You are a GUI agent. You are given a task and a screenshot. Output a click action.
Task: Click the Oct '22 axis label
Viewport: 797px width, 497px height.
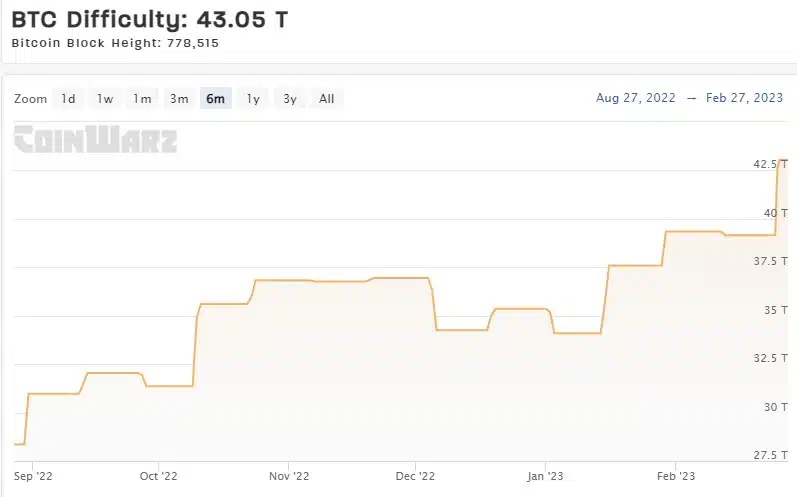coord(159,476)
